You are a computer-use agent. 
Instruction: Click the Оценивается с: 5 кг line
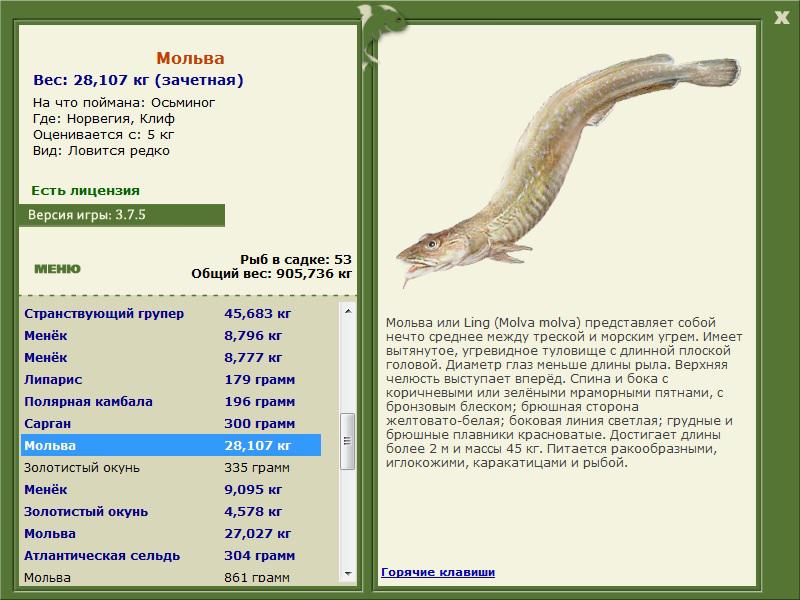[104, 135]
